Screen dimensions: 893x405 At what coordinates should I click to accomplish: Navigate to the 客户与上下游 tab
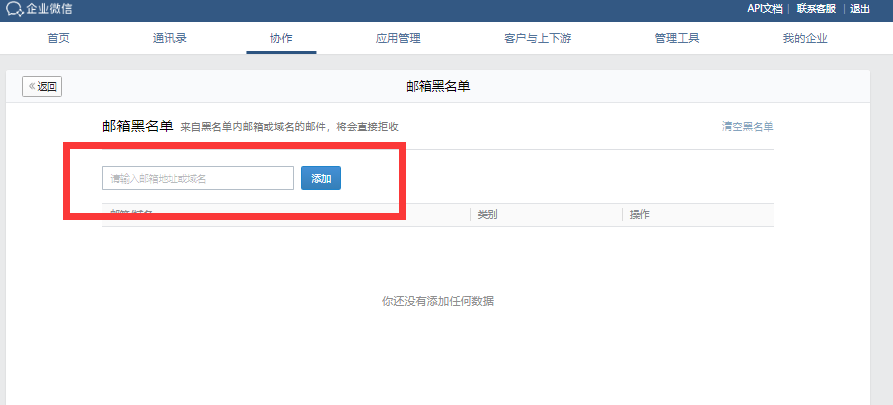click(538, 39)
